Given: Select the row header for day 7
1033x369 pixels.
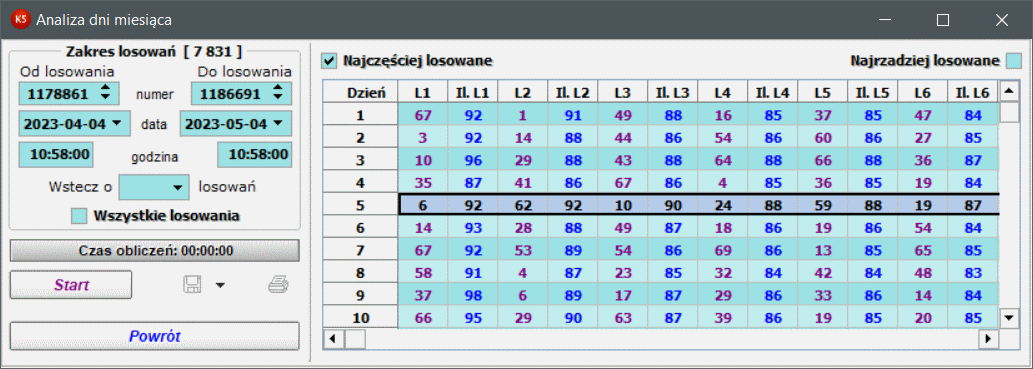Looking at the screenshot, I should click(x=361, y=250).
